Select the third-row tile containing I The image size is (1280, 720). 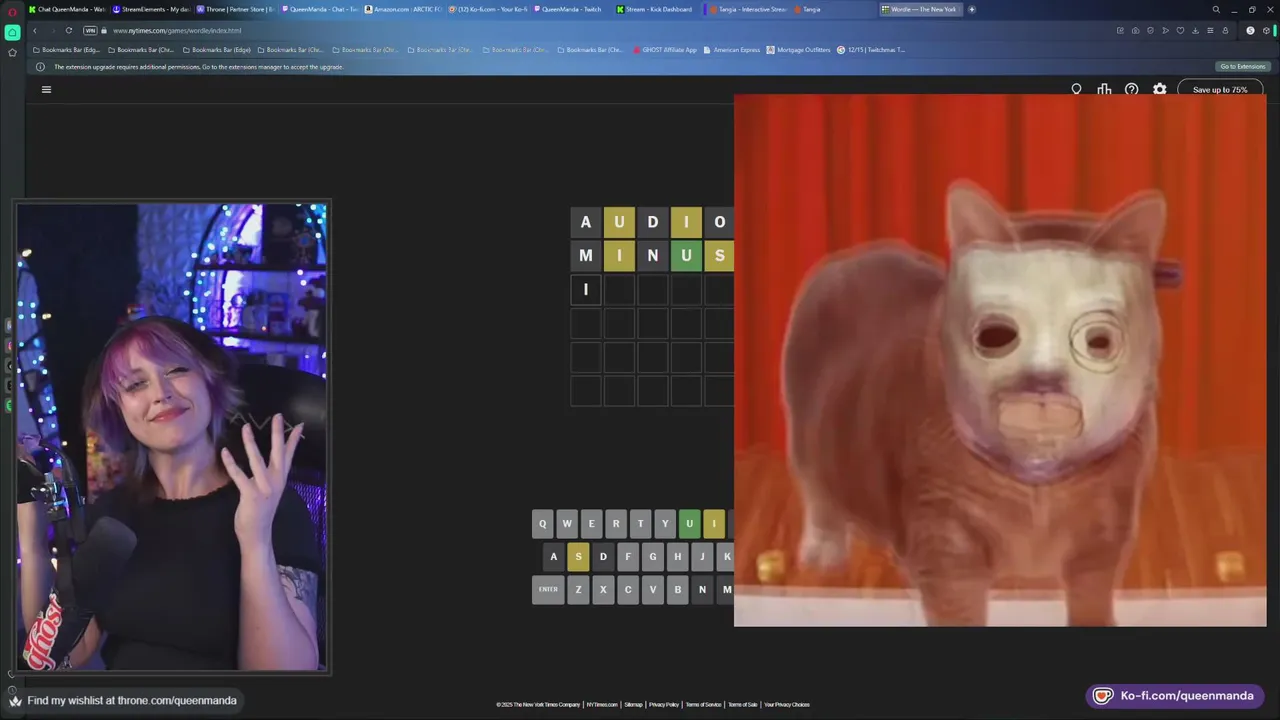click(586, 290)
